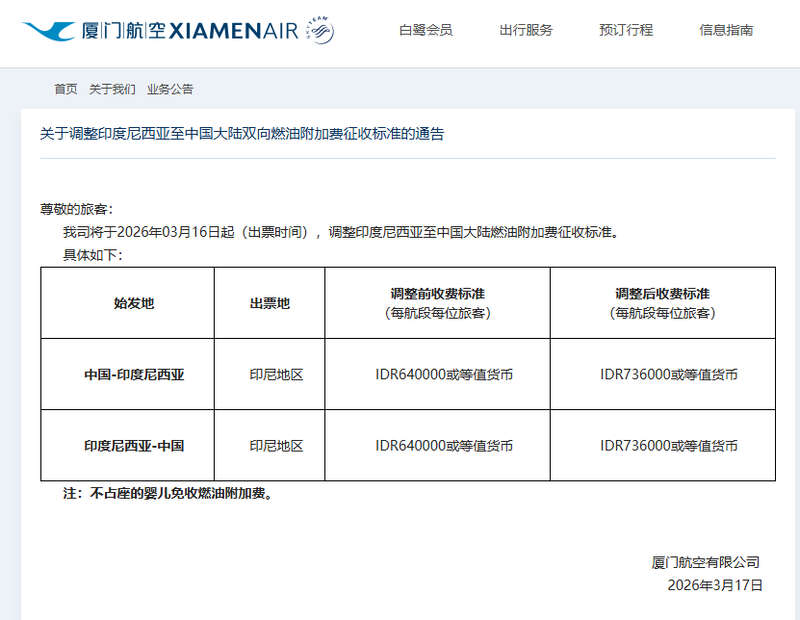Open the 信息指南 menu item

[726, 30]
